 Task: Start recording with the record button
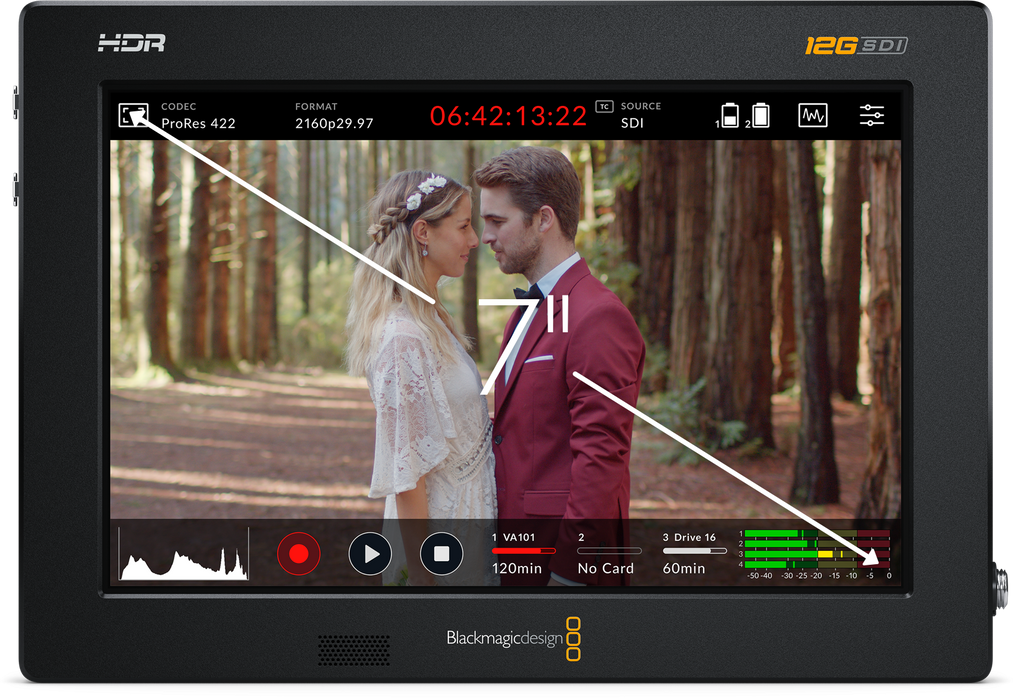tap(298, 553)
